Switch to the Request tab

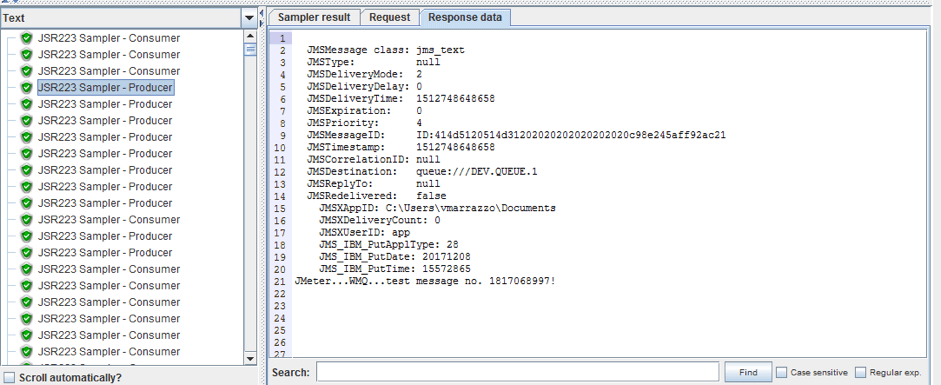(x=389, y=17)
